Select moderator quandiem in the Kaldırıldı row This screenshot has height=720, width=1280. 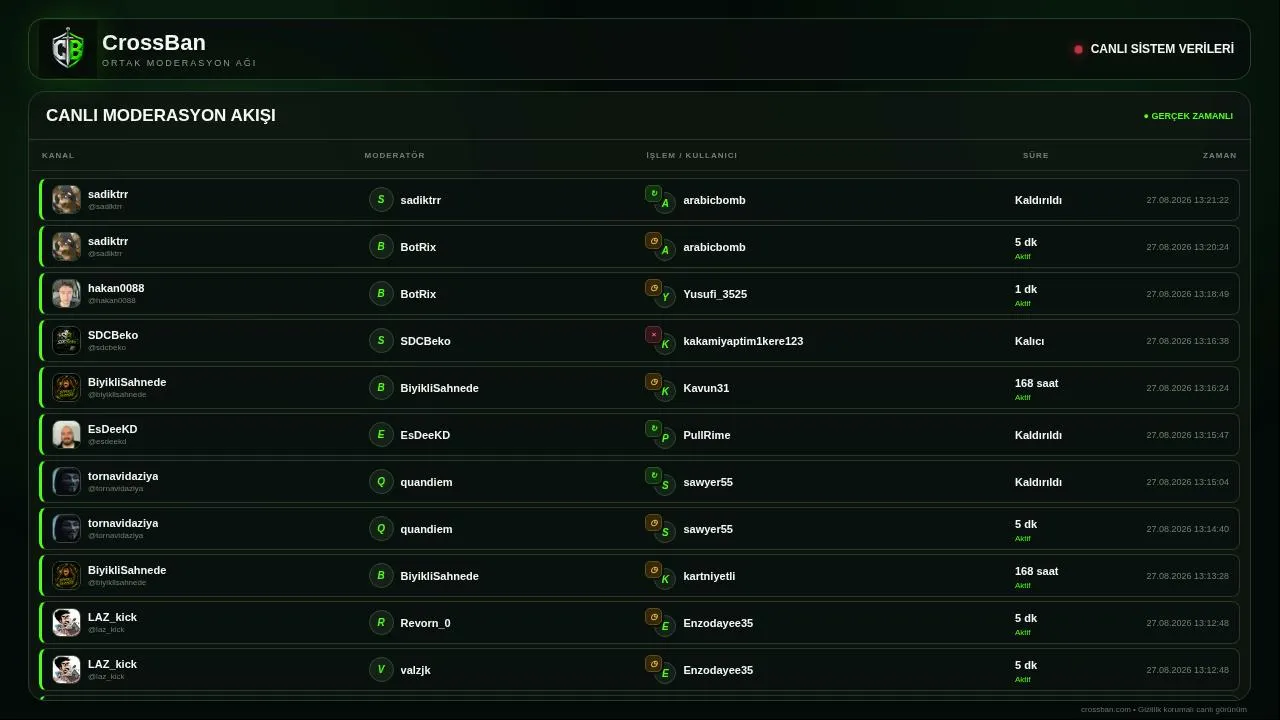(x=426, y=482)
